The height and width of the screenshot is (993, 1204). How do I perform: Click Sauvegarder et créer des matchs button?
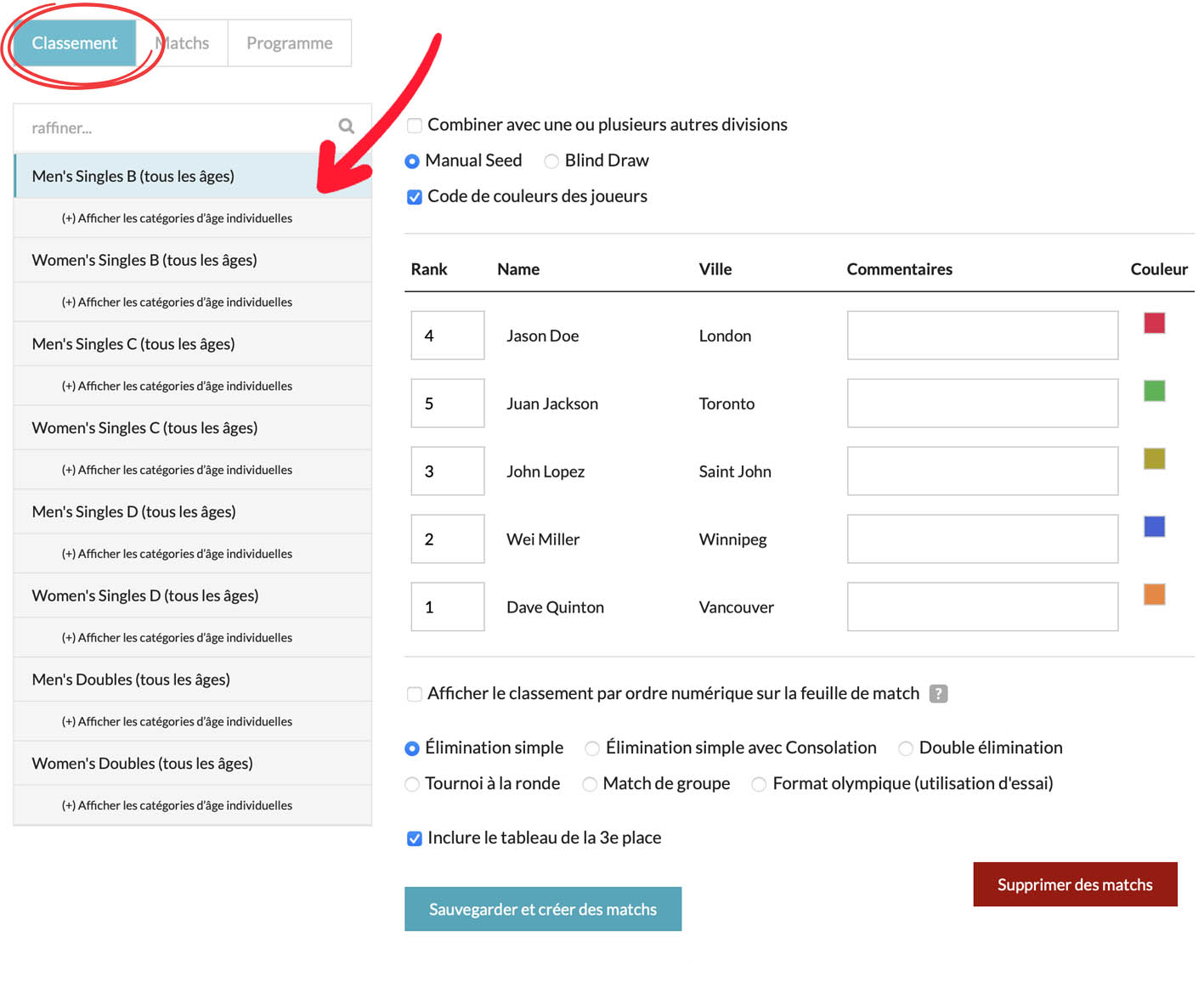542,909
